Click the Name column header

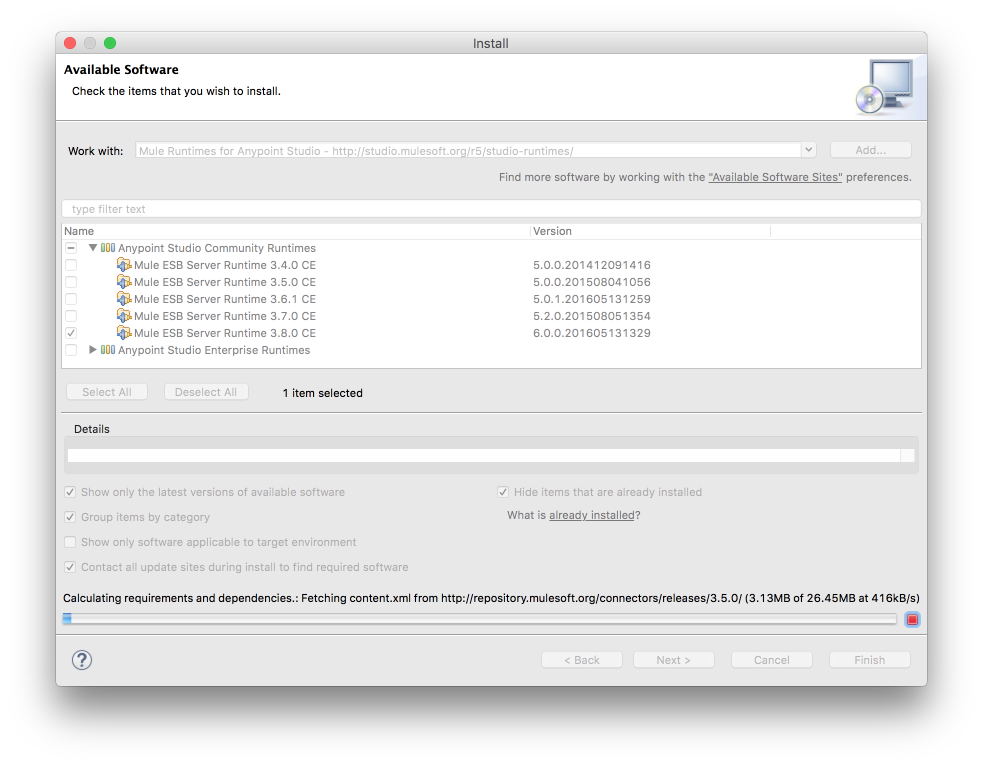tap(296, 231)
